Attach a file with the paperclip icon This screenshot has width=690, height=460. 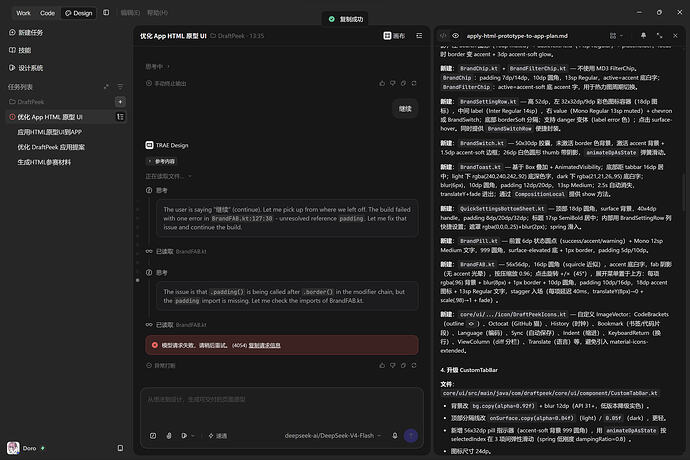[169, 436]
